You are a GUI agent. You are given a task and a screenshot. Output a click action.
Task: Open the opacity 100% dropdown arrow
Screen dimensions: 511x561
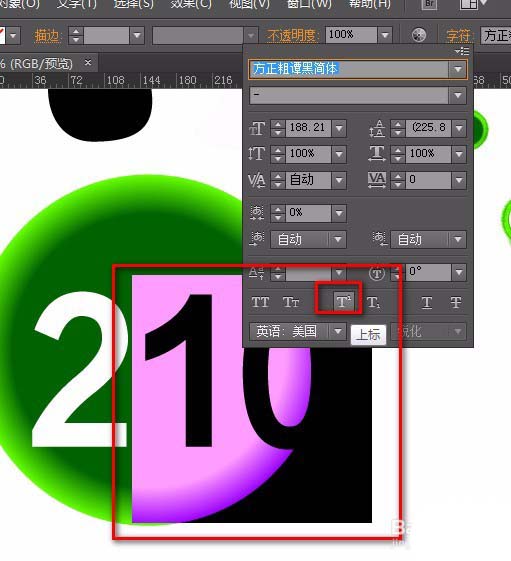coord(385,35)
